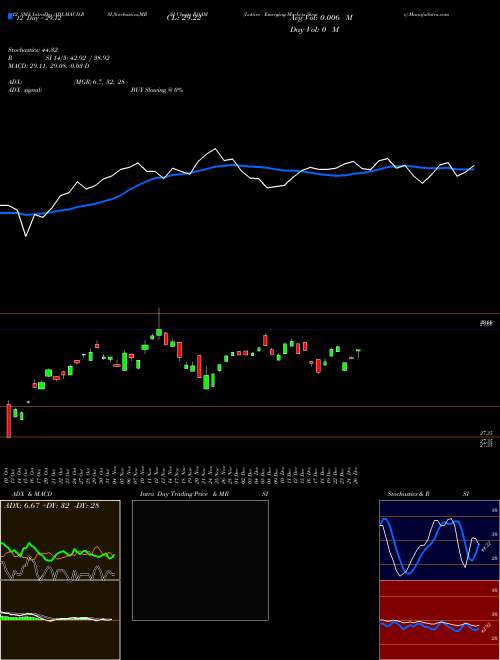Select the '12 Day ~ 29.12' SMA readout

[x=39, y=19]
